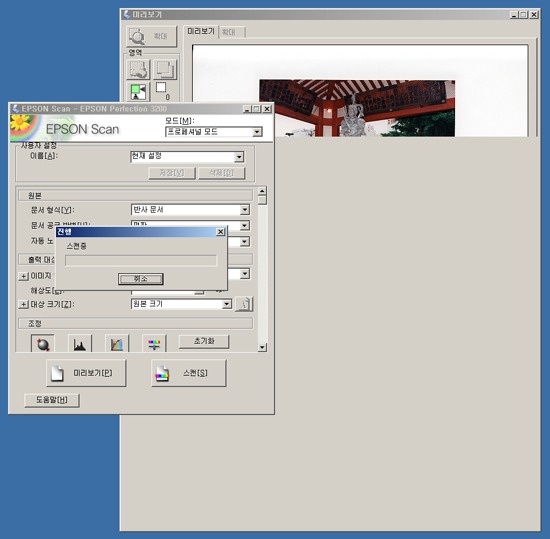Screen dimensions: 550x539
Task: Click the scanning progress bar
Action: click(x=141, y=261)
